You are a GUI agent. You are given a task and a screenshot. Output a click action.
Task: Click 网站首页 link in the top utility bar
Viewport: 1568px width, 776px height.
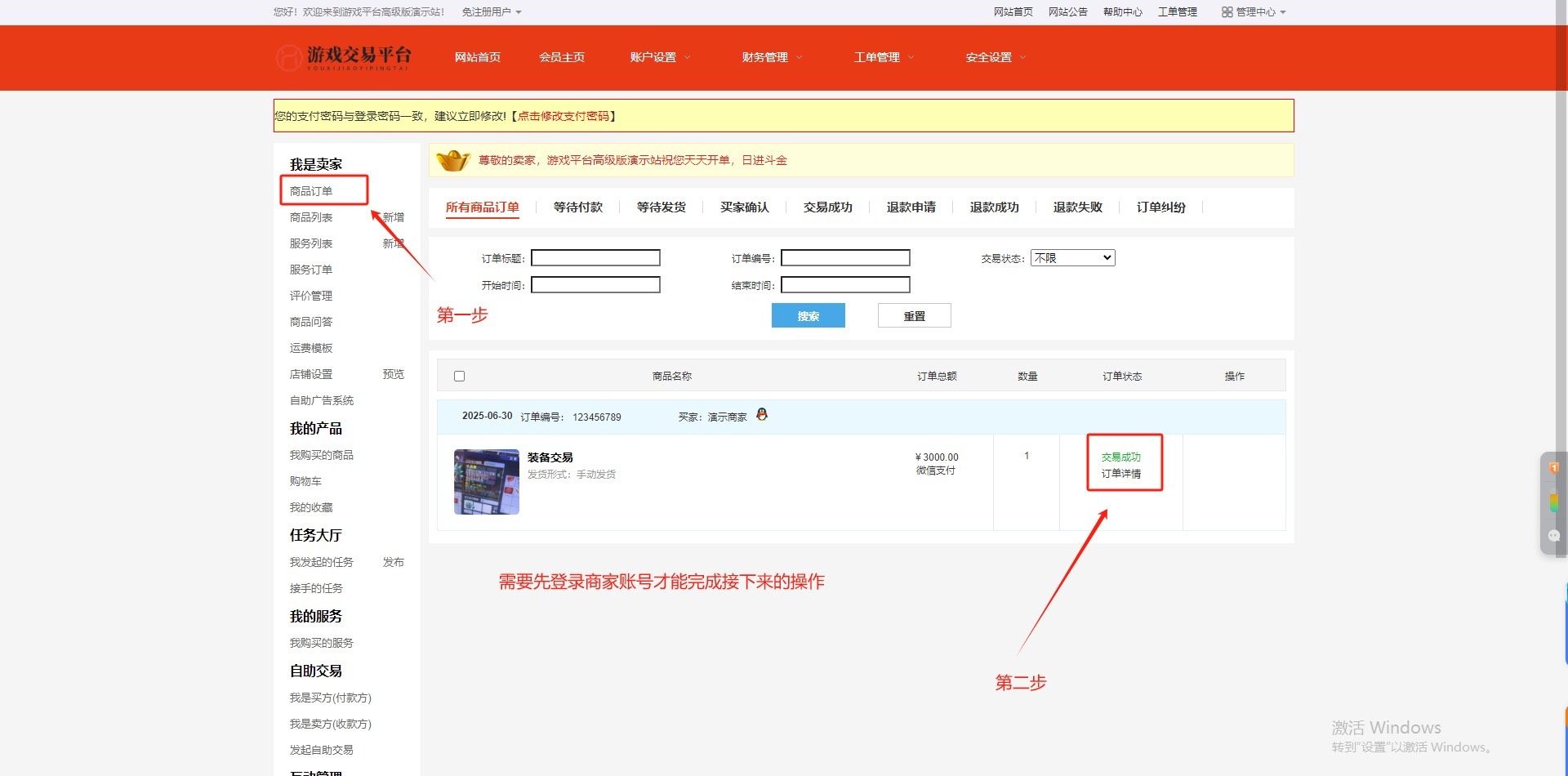1013,12
